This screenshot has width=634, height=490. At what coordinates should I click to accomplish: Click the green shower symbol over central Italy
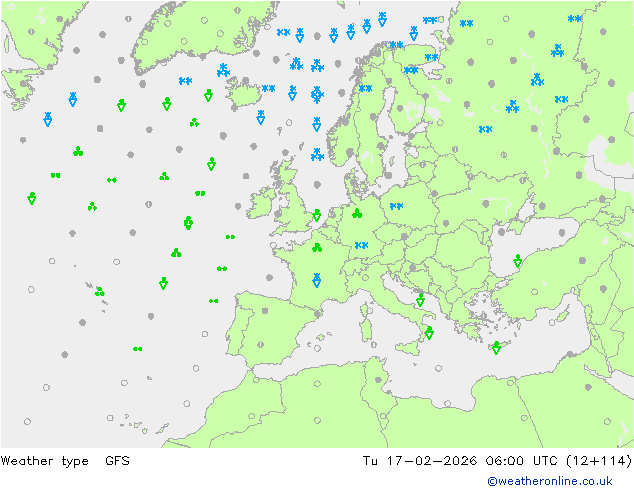pos(421,300)
